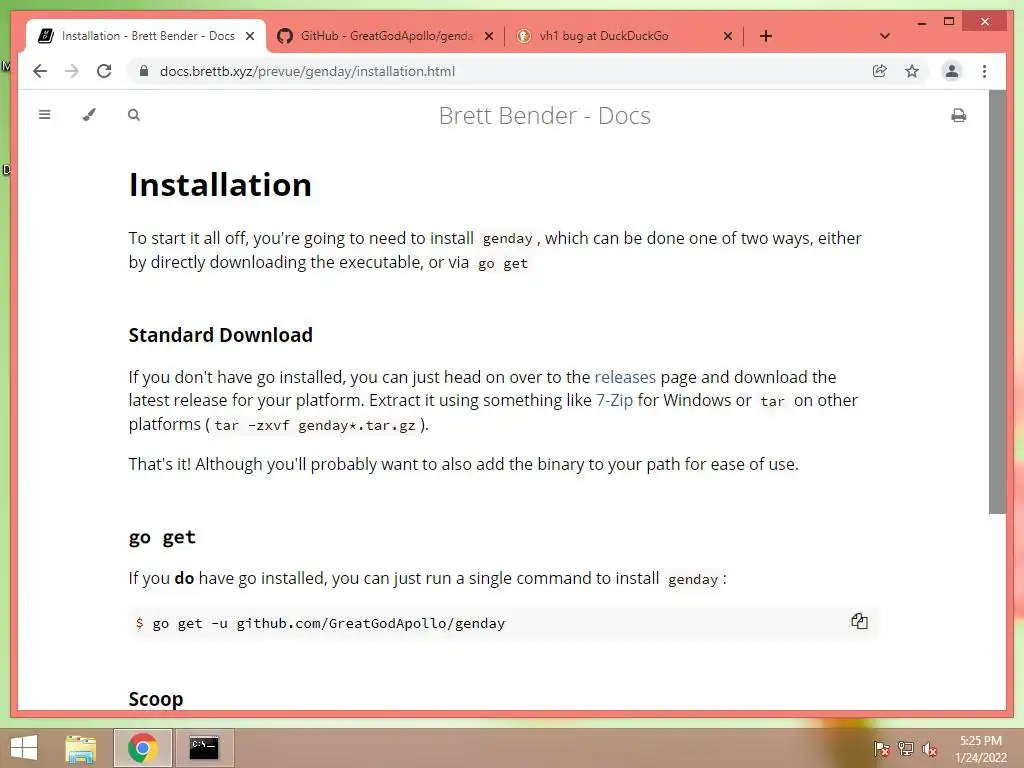The width and height of the screenshot is (1024, 768).
Task: Click the Brett Bender - Docs title
Action: tap(545, 116)
